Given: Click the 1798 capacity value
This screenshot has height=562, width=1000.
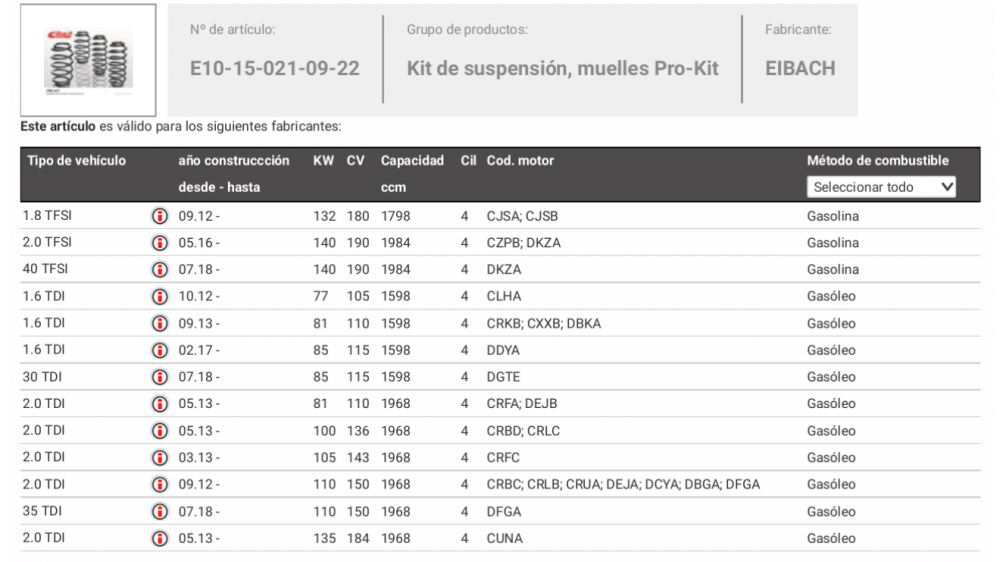Looking at the screenshot, I should (395, 216).
